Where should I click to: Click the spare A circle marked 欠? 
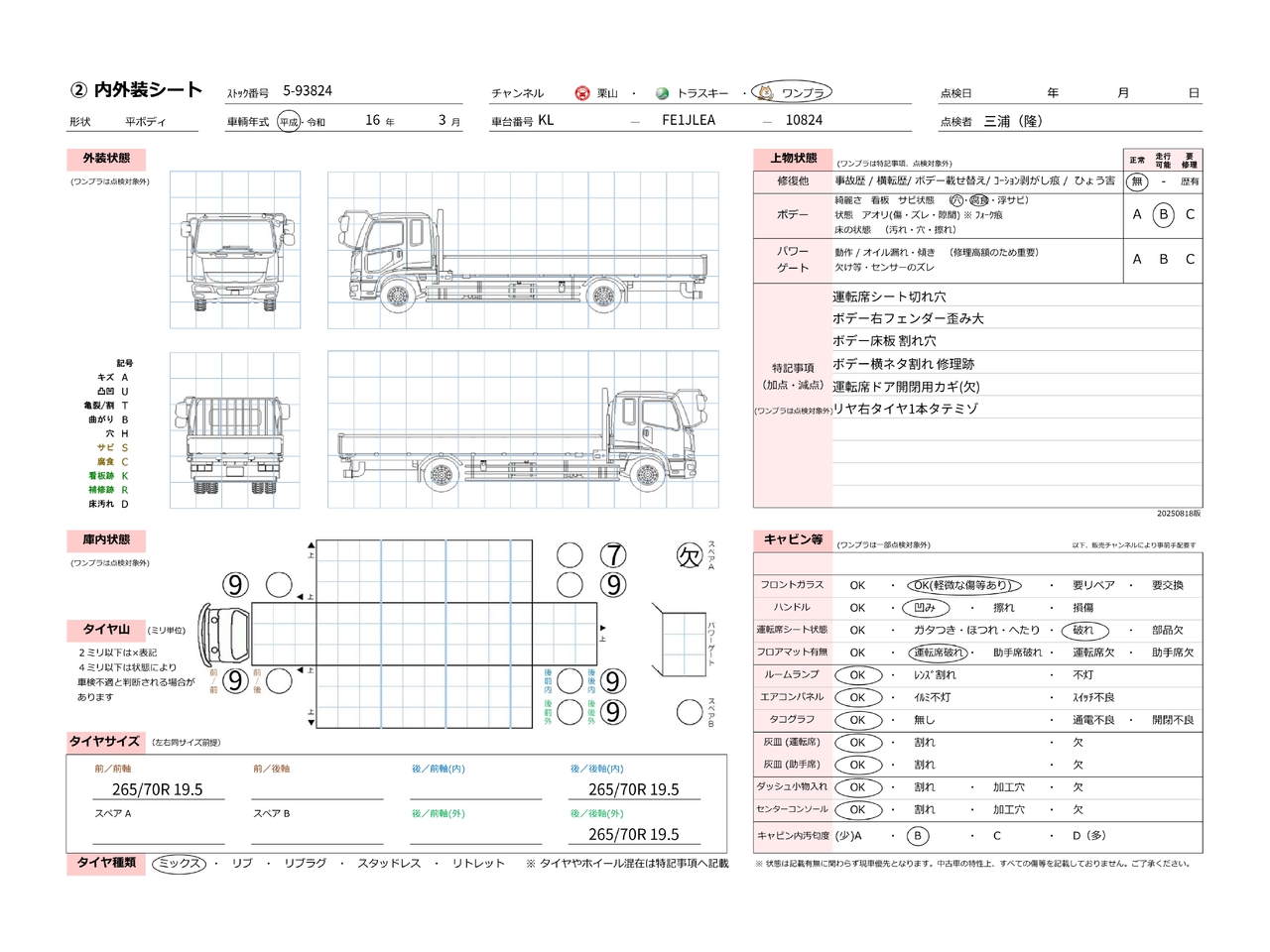(x=690, y=555)
